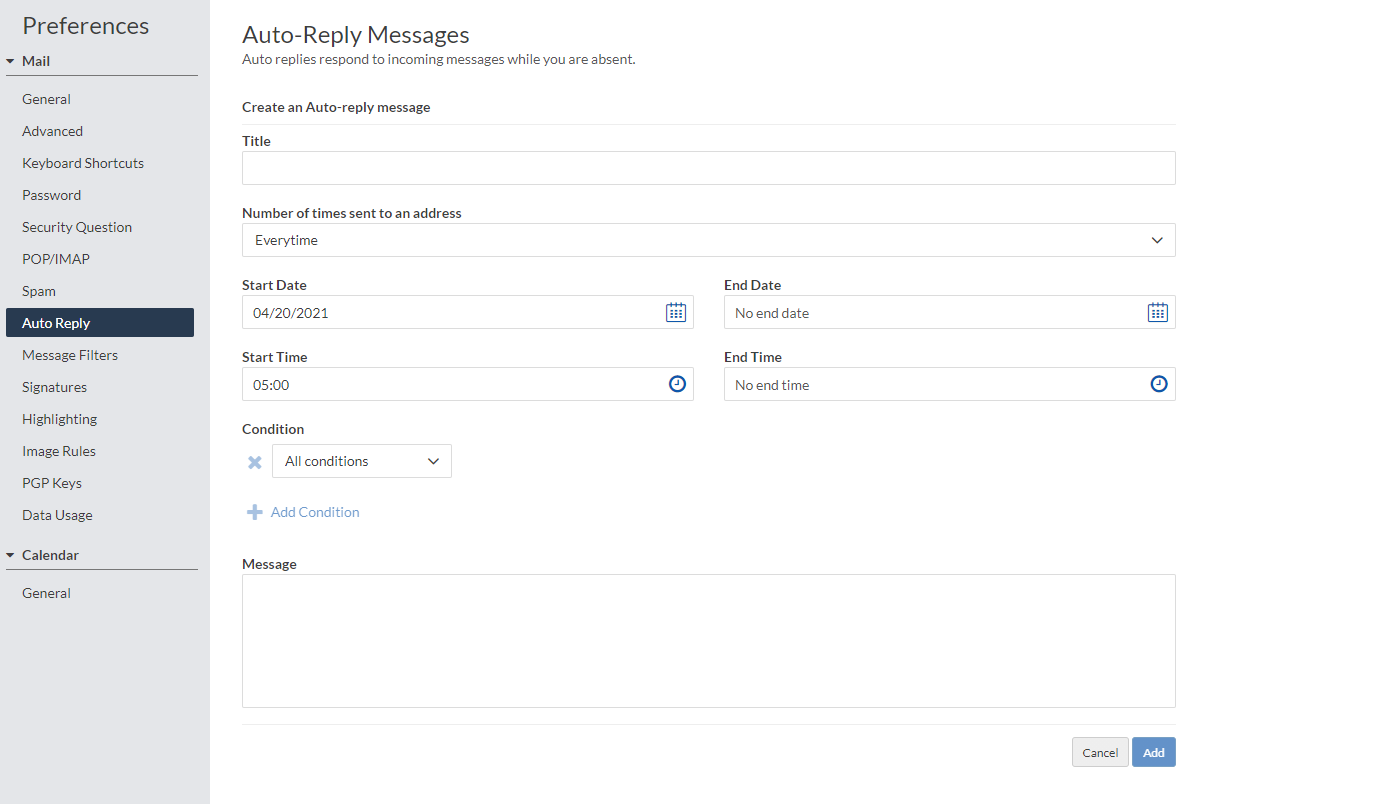Remove the condition with the X icon
Image resolution: width=1374 pixels, height=804 pixels.
(x=255, y=462)
